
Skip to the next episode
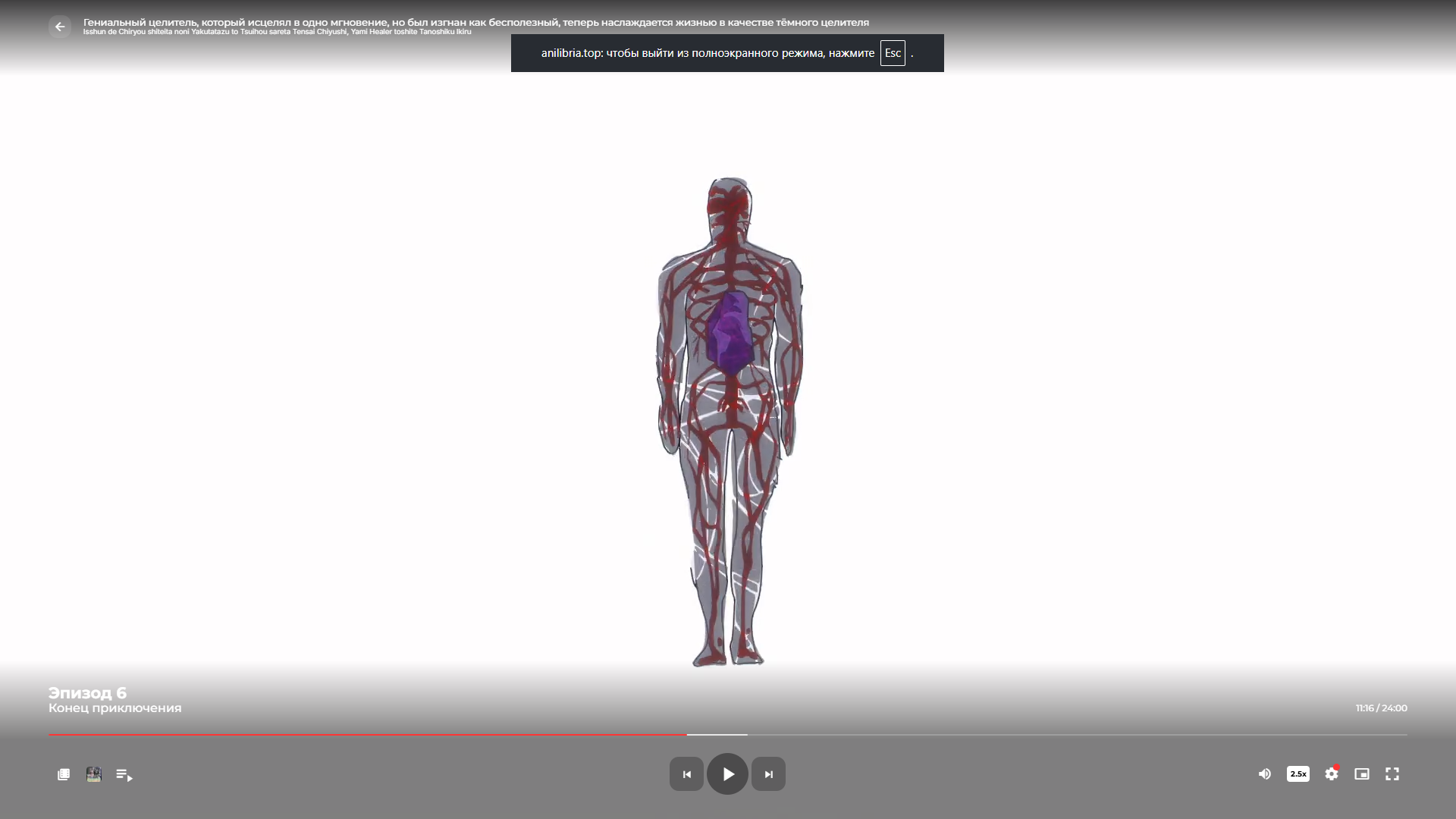tap(768, 774)
